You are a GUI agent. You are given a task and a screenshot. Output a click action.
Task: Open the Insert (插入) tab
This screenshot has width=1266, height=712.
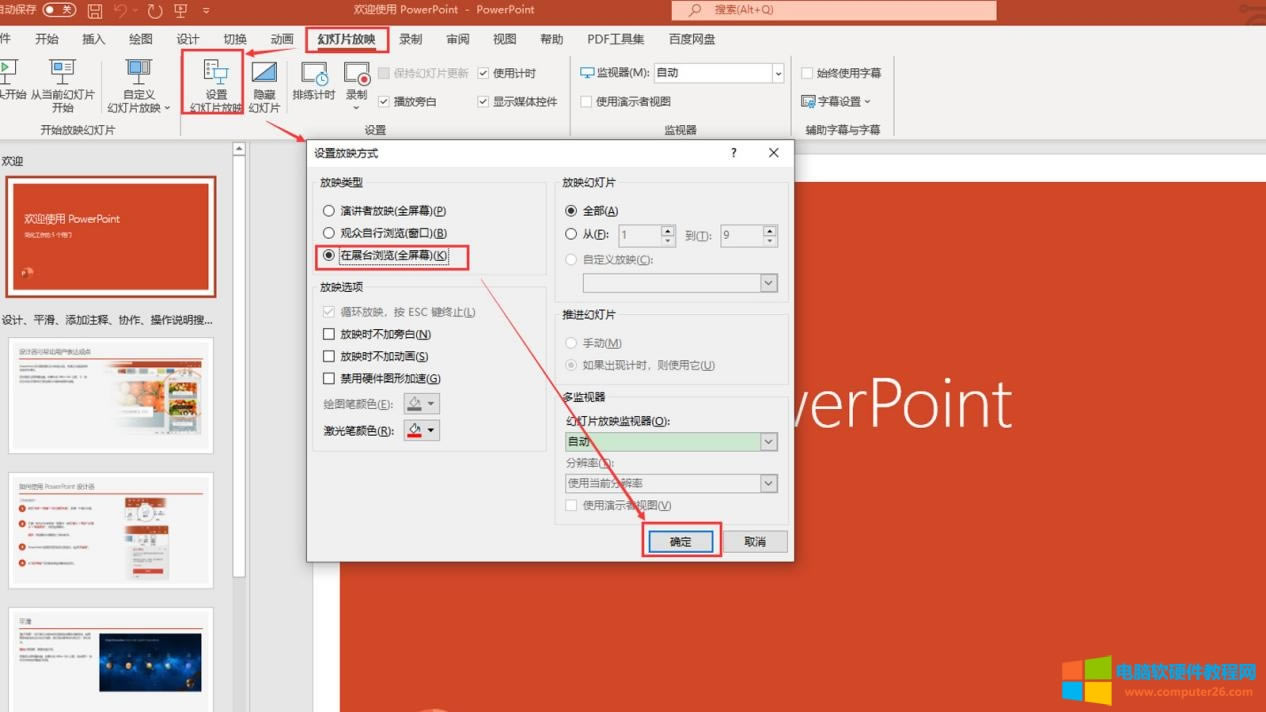[93, 39]
